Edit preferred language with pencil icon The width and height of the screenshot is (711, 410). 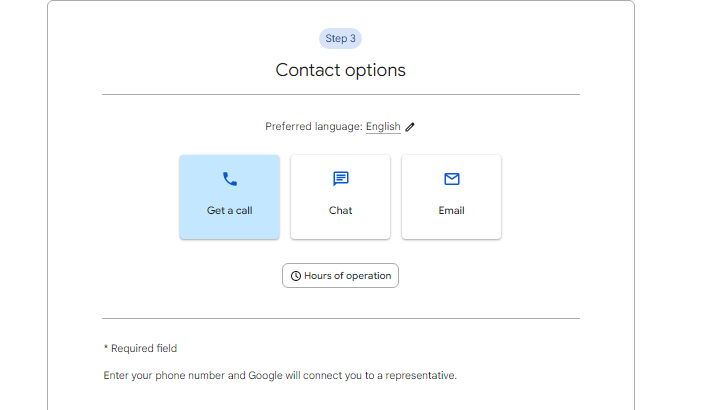(x=410, y=127)
